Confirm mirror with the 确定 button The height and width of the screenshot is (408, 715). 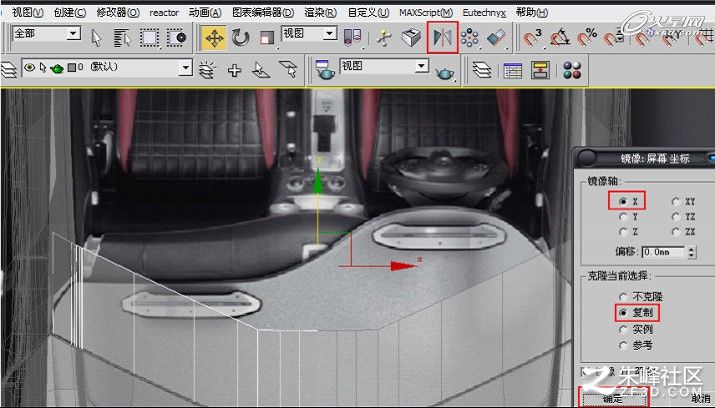[x=614, y=398]
